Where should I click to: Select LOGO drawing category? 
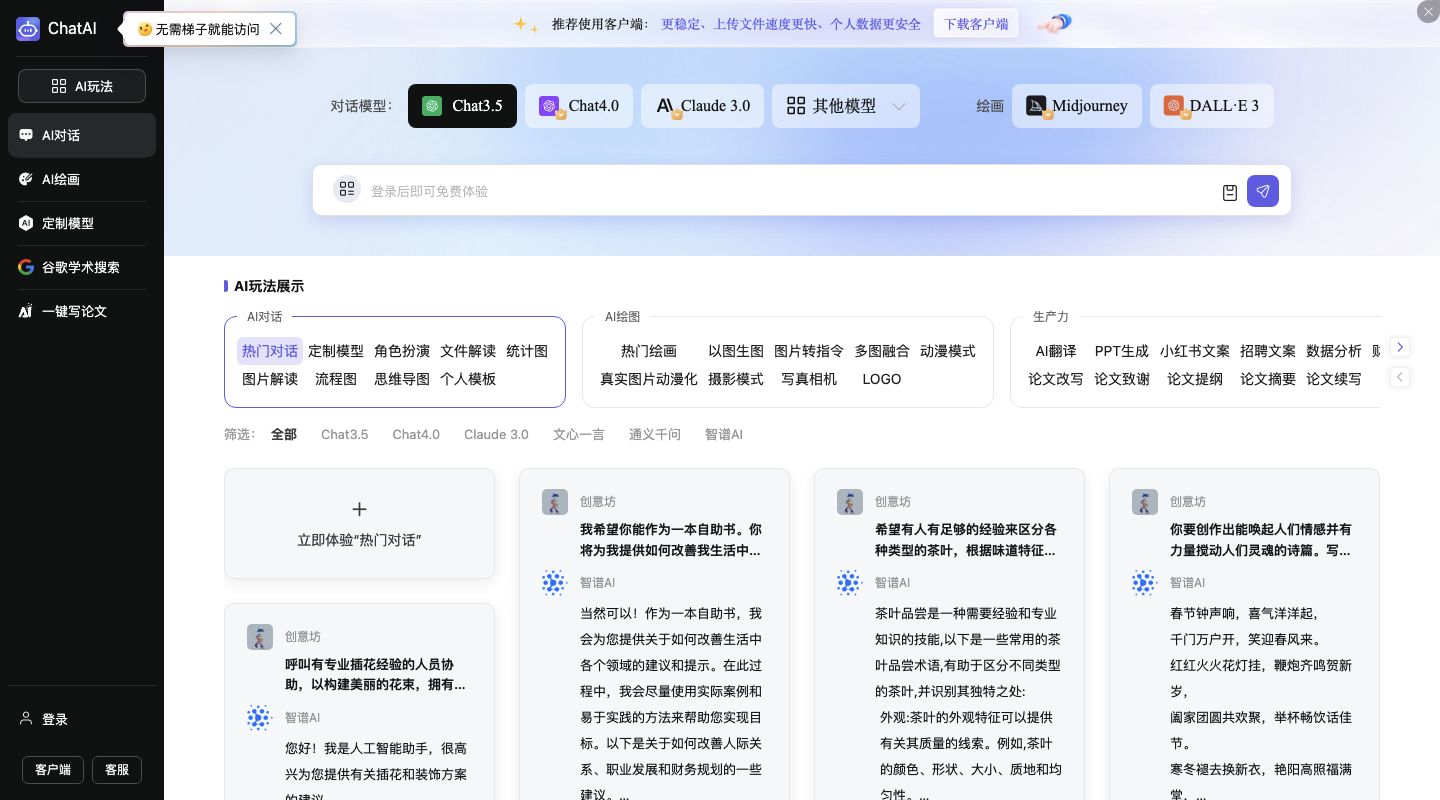coord(882,379)
